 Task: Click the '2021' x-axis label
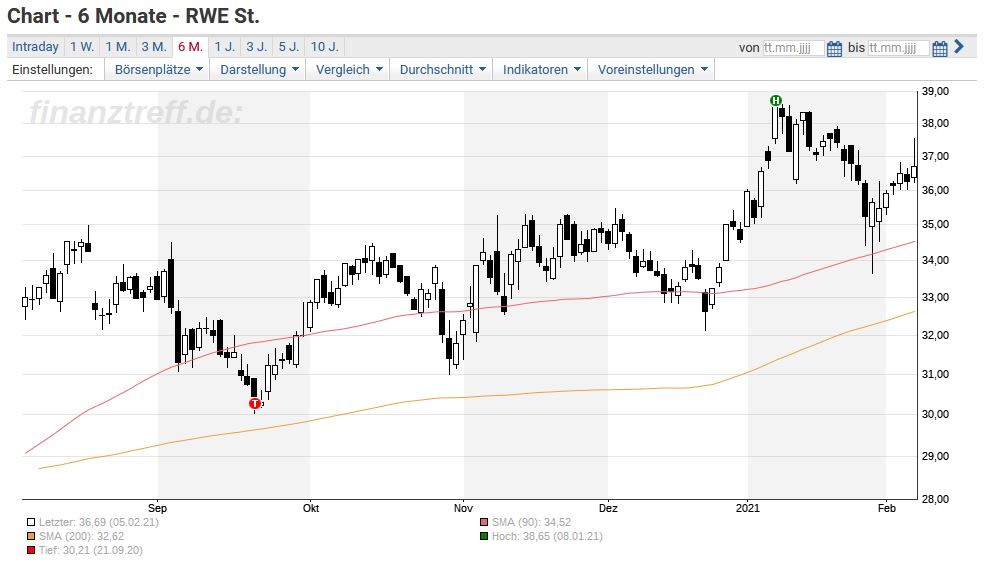coord(748,508)
